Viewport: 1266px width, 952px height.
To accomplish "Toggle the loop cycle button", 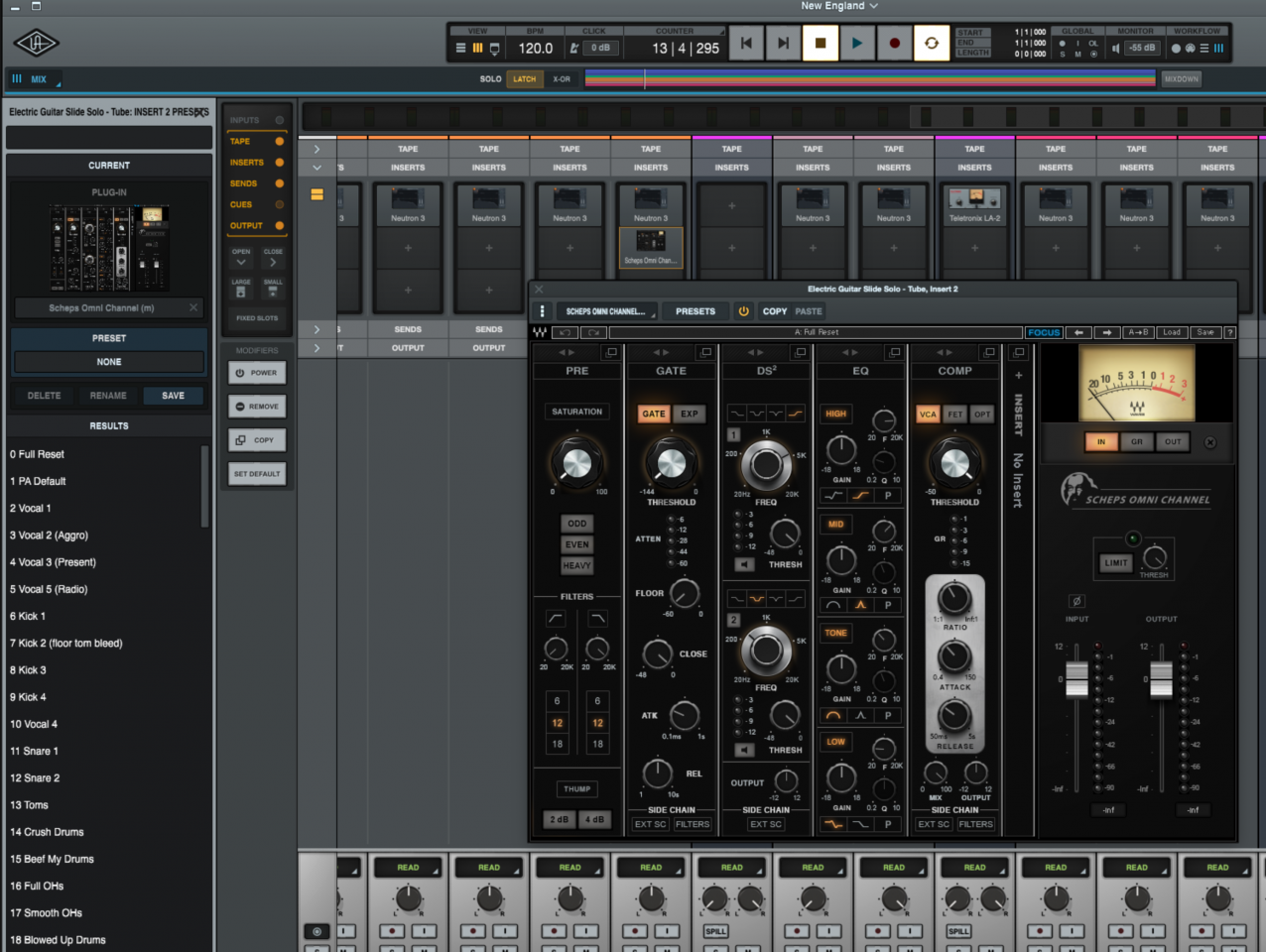I will [932, 43].
